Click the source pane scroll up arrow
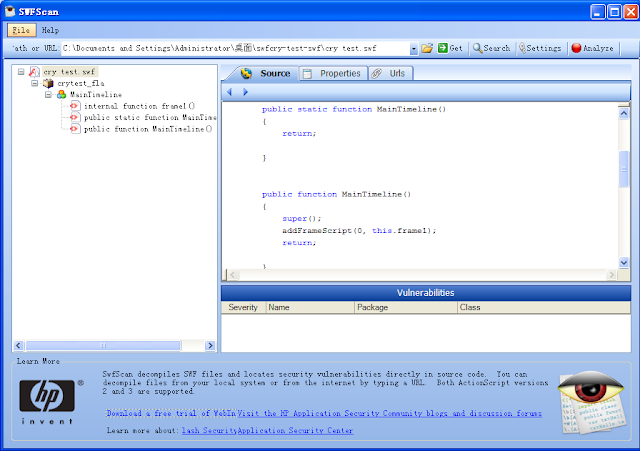 click(x=623, y=113)
